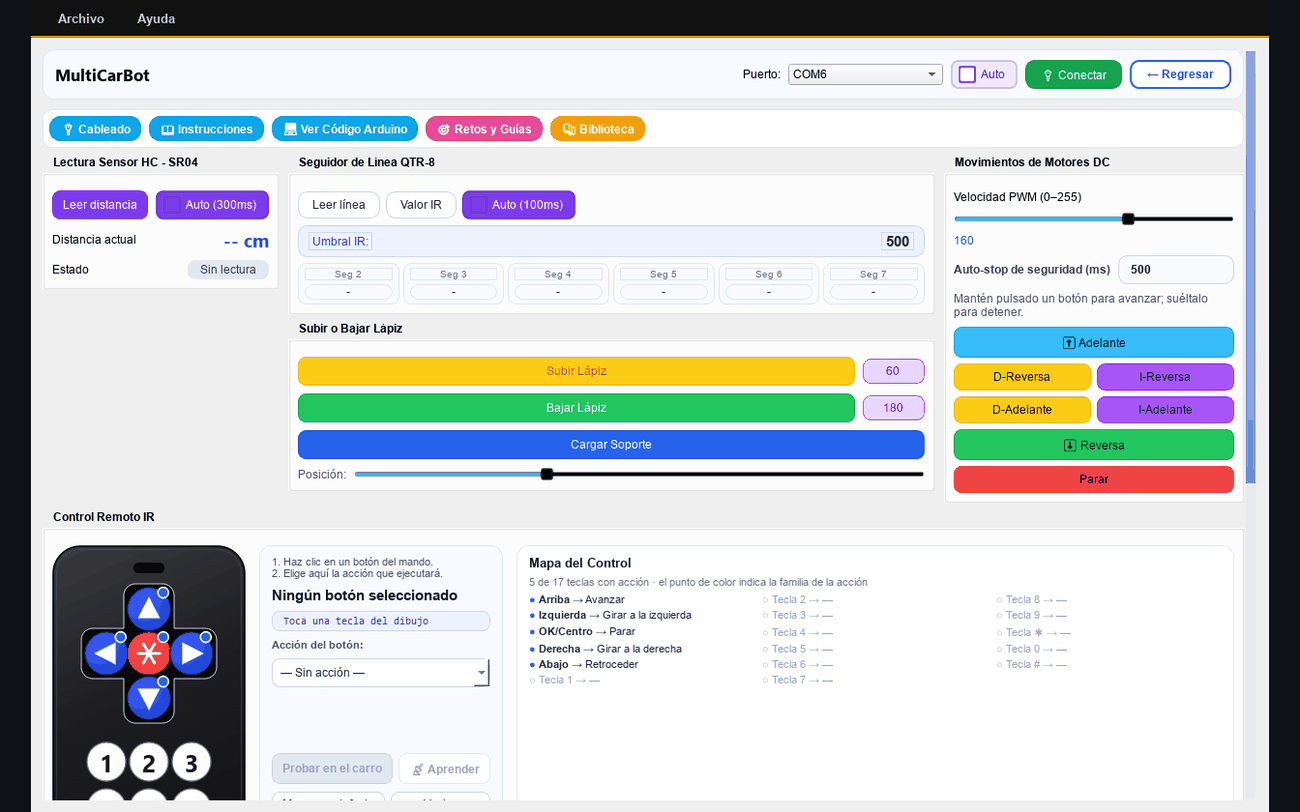Click remote key number 1

(106, 763)
